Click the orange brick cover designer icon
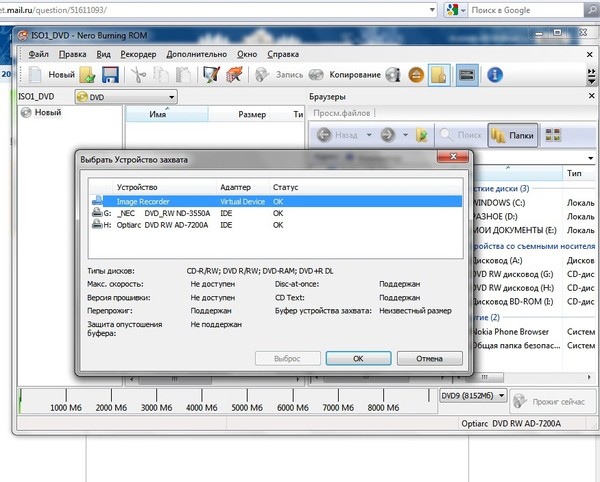The width and height of the screenshot is (600, 482). click(234, 75)
